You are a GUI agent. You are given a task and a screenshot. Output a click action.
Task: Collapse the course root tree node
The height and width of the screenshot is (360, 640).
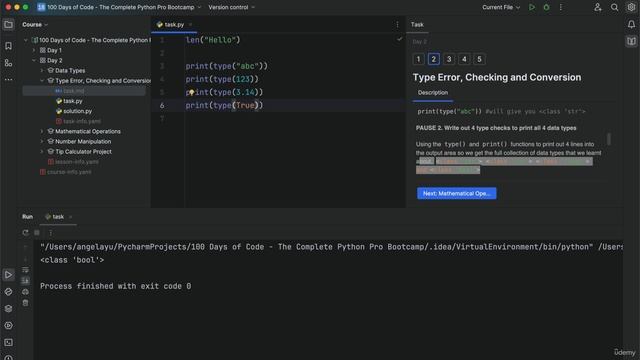[26, 40]
